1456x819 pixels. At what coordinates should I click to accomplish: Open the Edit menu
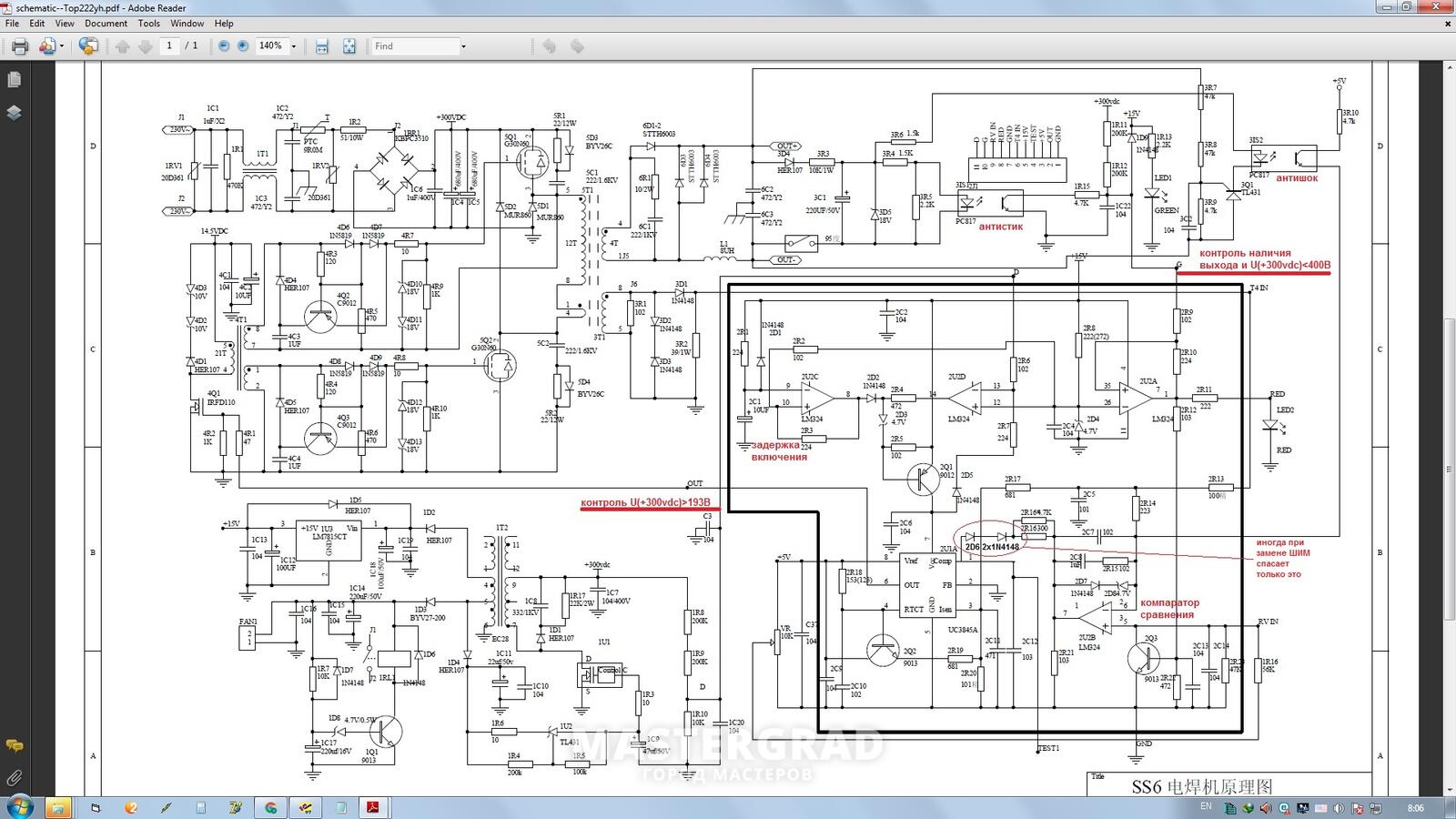point(37,24)
